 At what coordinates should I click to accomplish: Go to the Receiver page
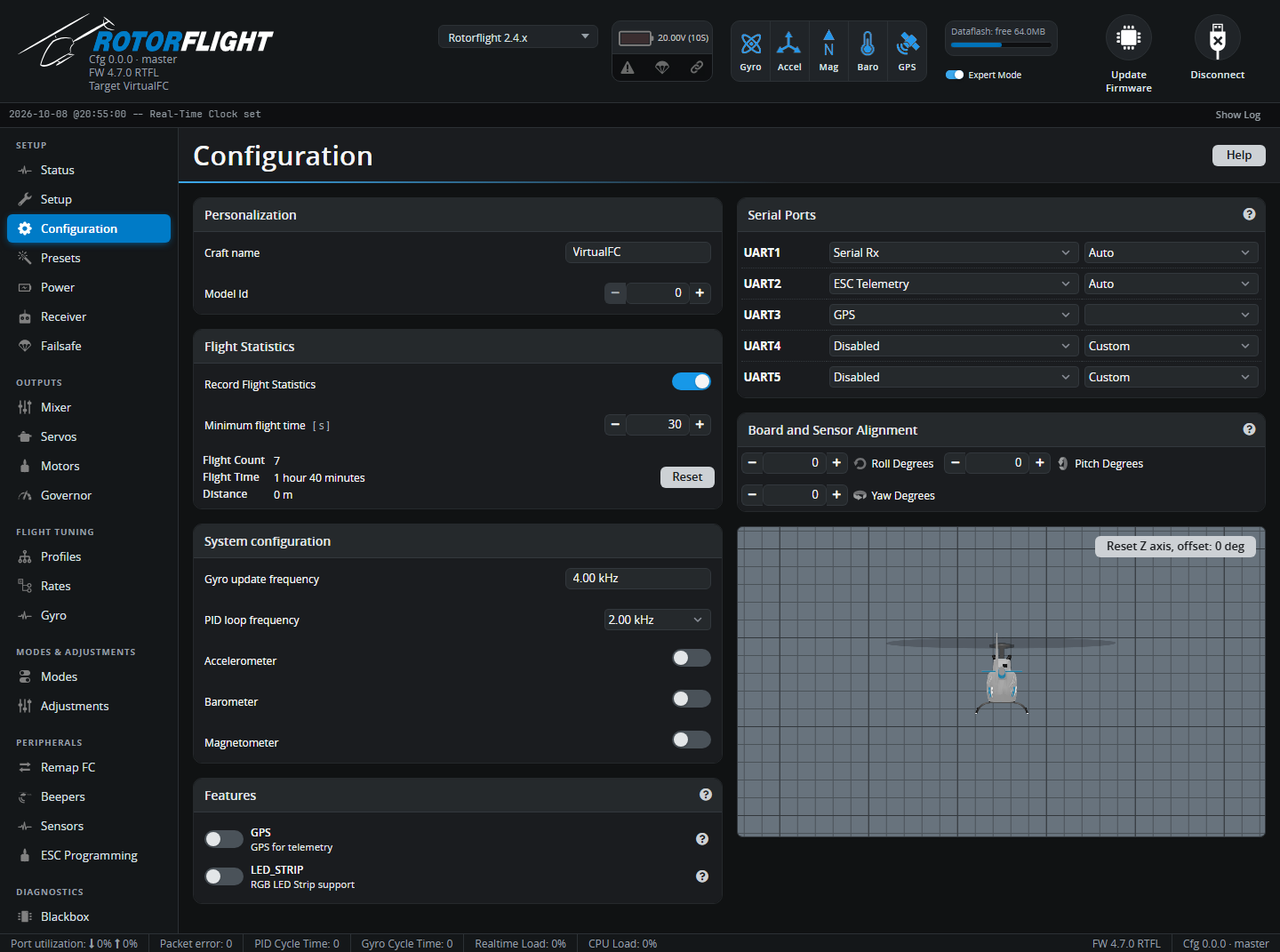(x=89, y=316)
